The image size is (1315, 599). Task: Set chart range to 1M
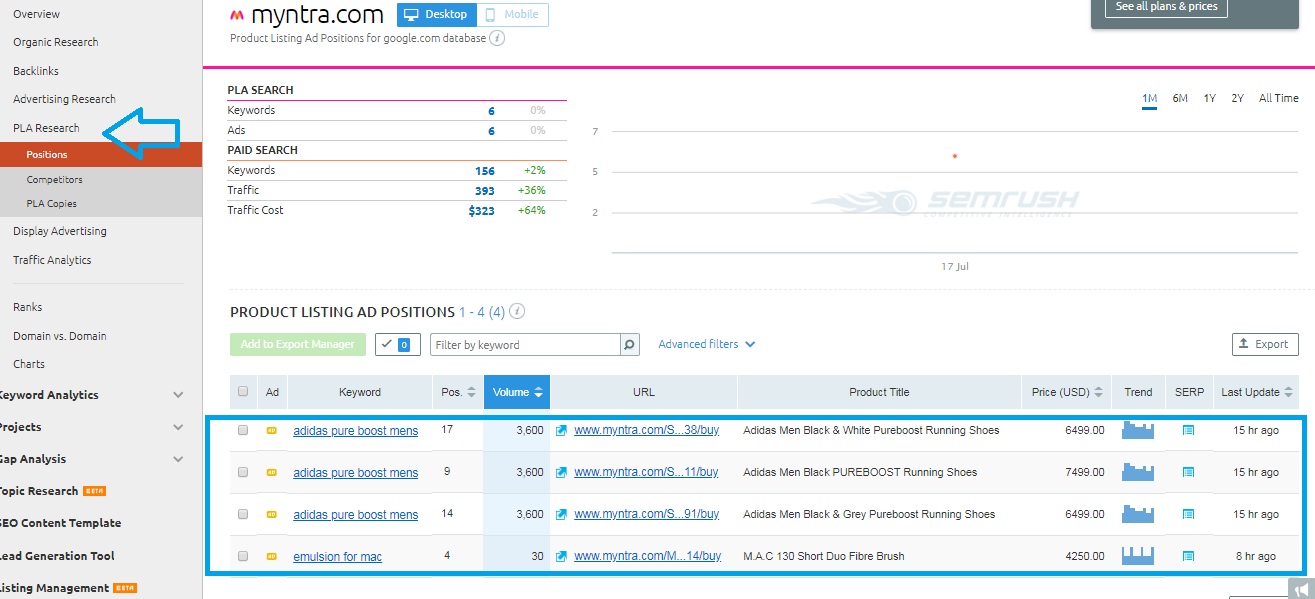tap(1149, 98)
